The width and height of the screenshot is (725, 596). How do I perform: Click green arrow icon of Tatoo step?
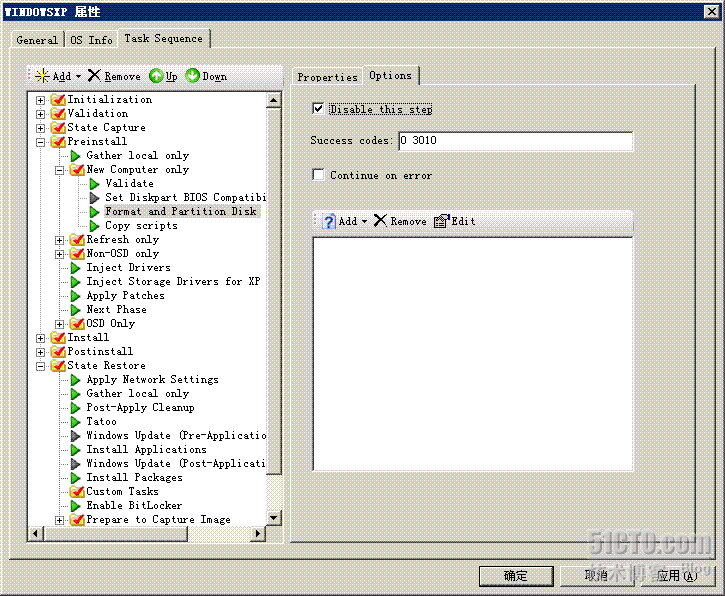(75, 422)
